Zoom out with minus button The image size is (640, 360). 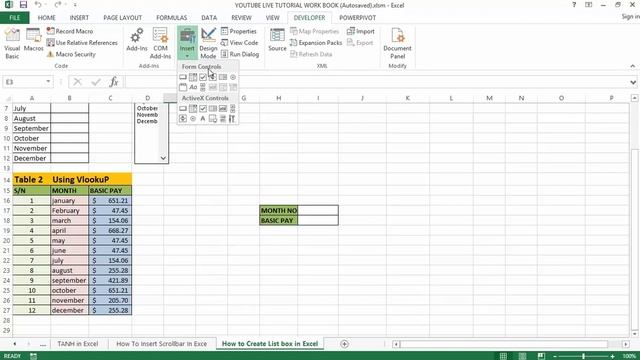[x=555, y=356]
